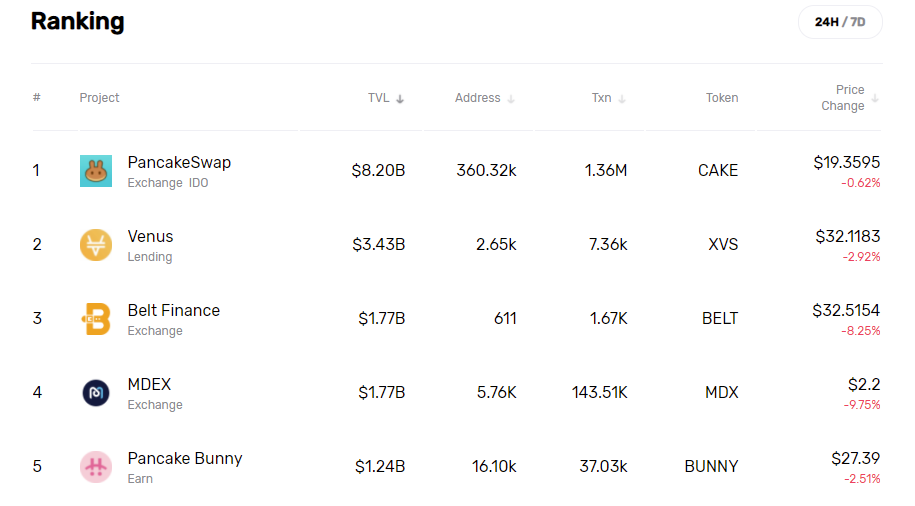
Task: Click the BUNNY token symbol
Action: tap(711, 467)
